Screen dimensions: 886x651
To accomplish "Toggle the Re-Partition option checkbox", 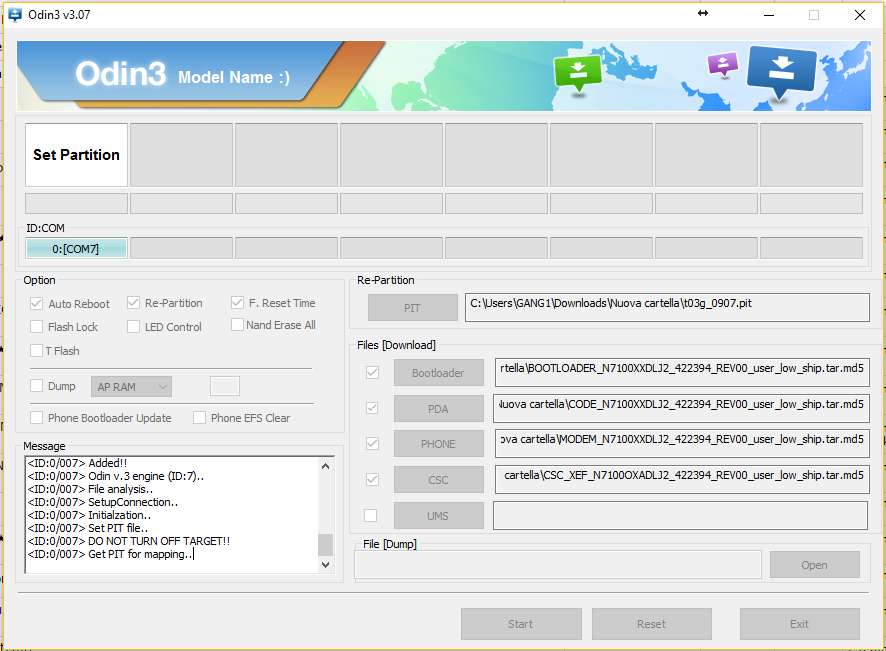I will pyautogui.click(x=133, y=303).
